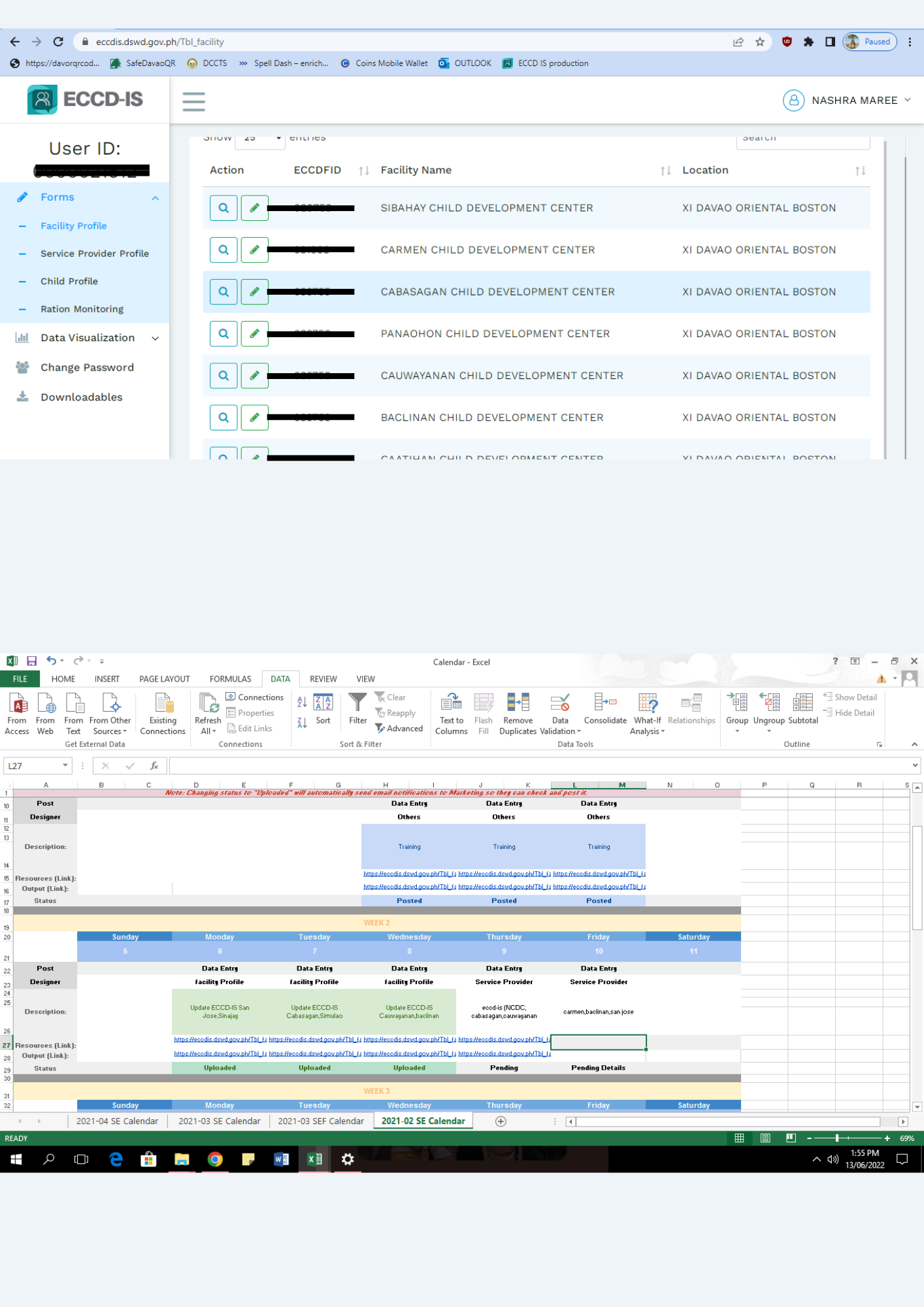Click From Access in Excel ribbon
This screenshot has height=1307, width=924.
(18, 714)
